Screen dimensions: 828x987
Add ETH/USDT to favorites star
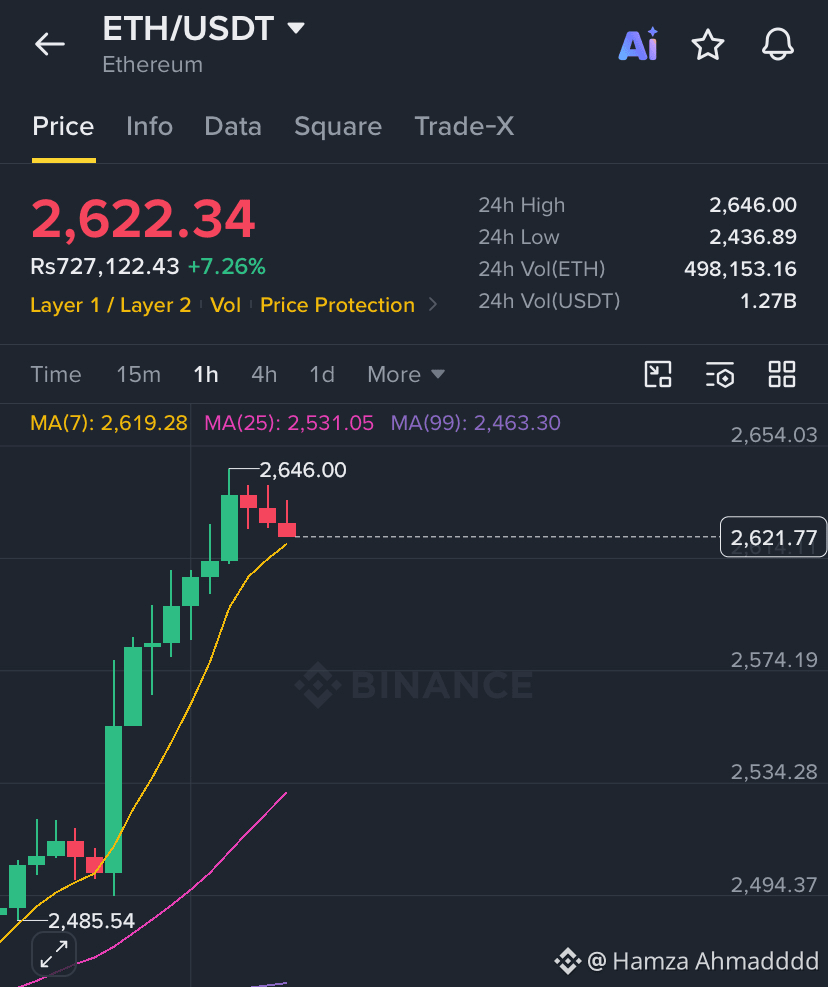[708, 45]
